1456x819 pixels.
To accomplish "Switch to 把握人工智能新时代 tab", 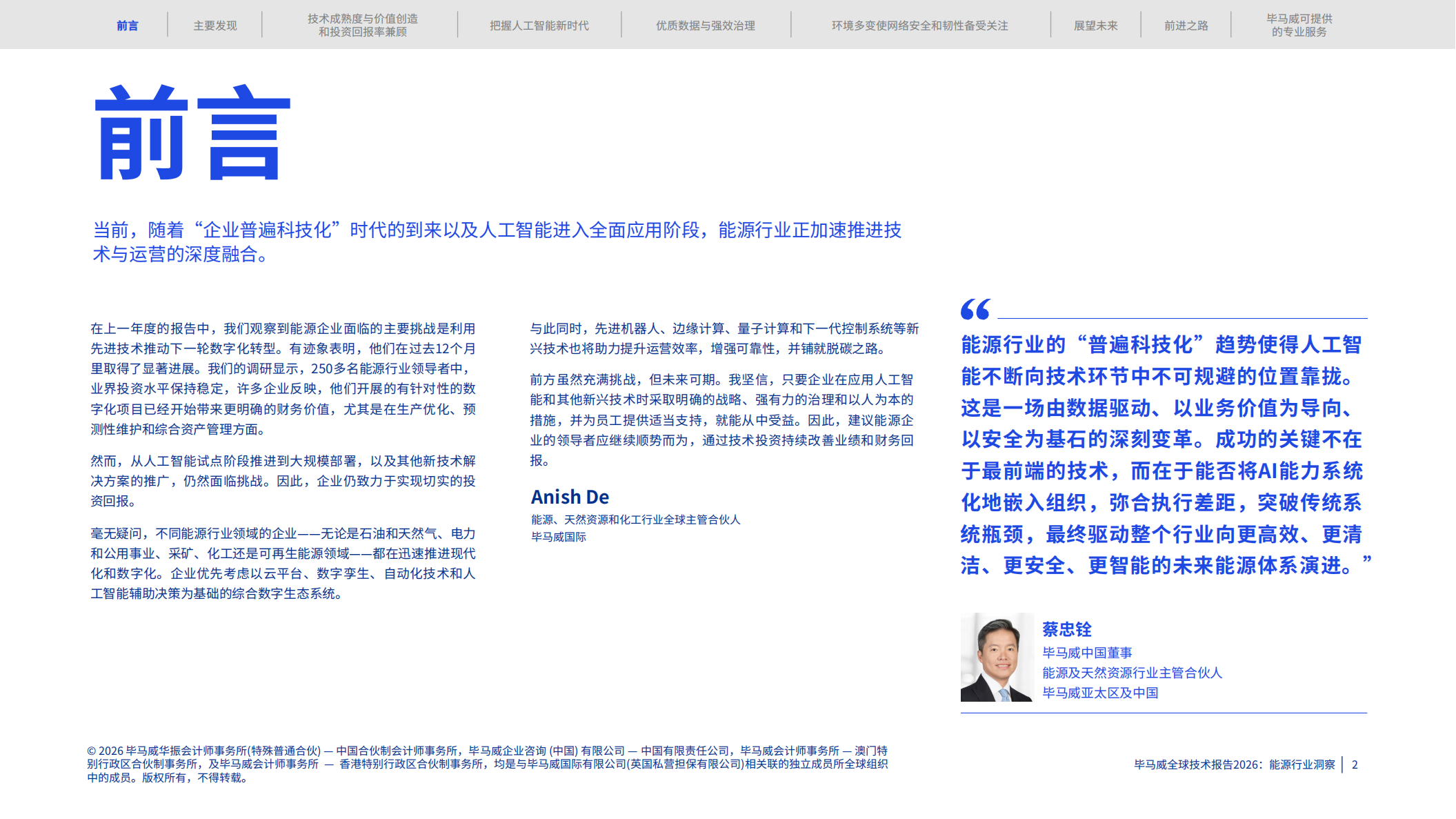I will click(x=539, y=26).
